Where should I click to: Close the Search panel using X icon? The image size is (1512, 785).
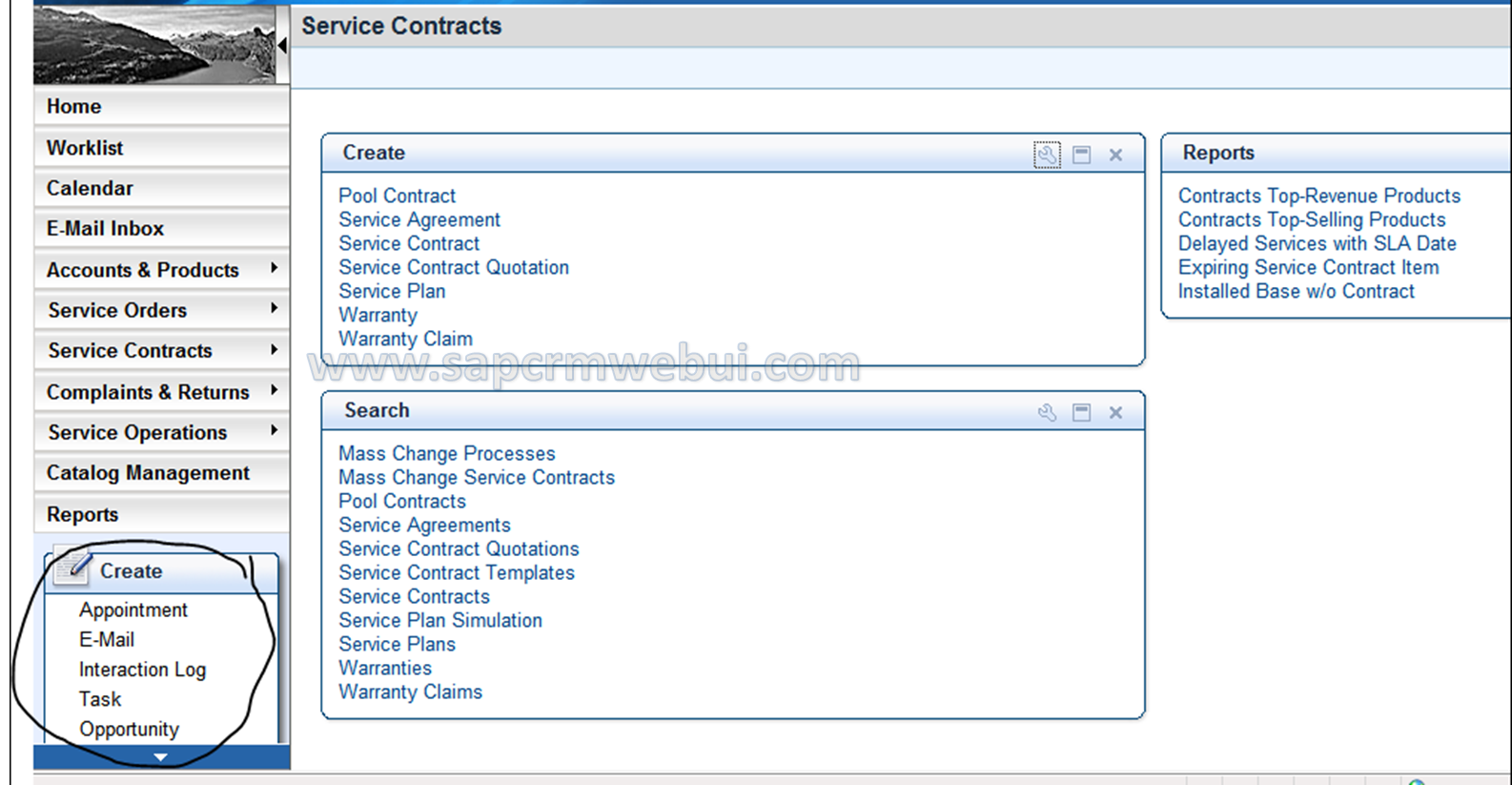(x=1115, y=412)
